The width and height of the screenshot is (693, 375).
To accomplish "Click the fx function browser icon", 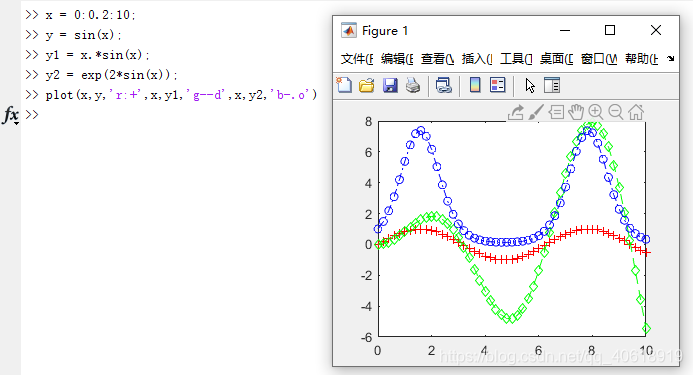I will [x=11, y=115].
